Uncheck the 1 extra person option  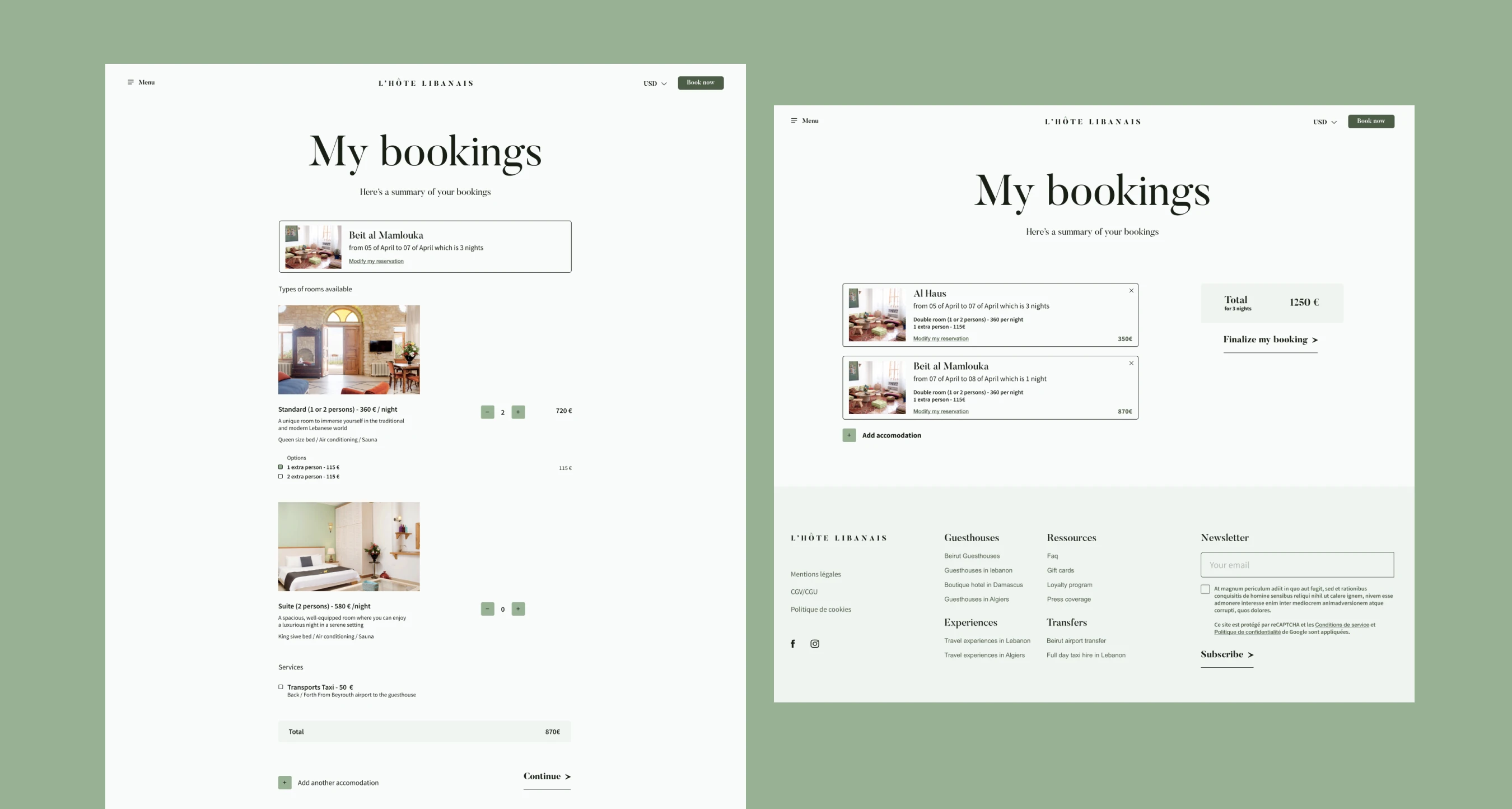[281, 467]
